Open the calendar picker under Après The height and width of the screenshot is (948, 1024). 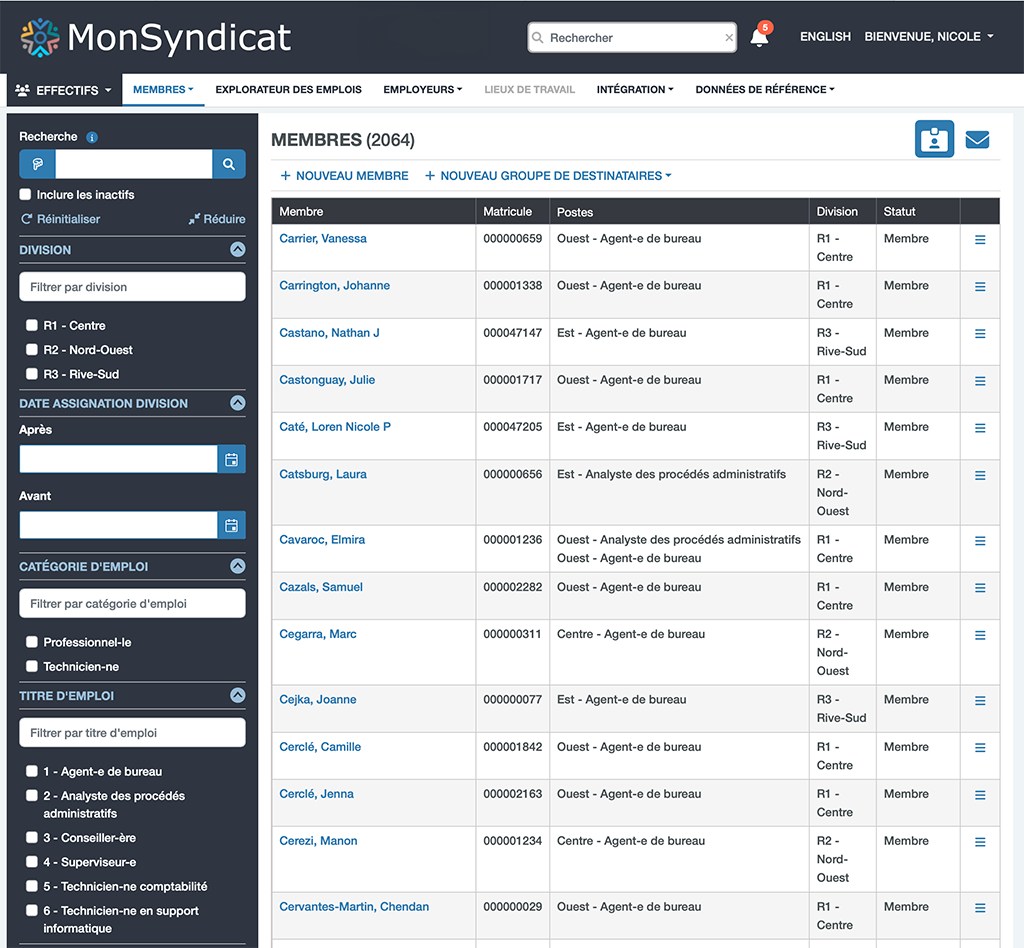click(x=232, y=459)
